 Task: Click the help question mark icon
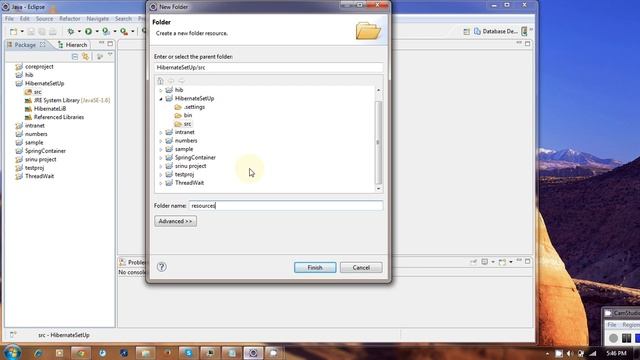coord(162,267)
